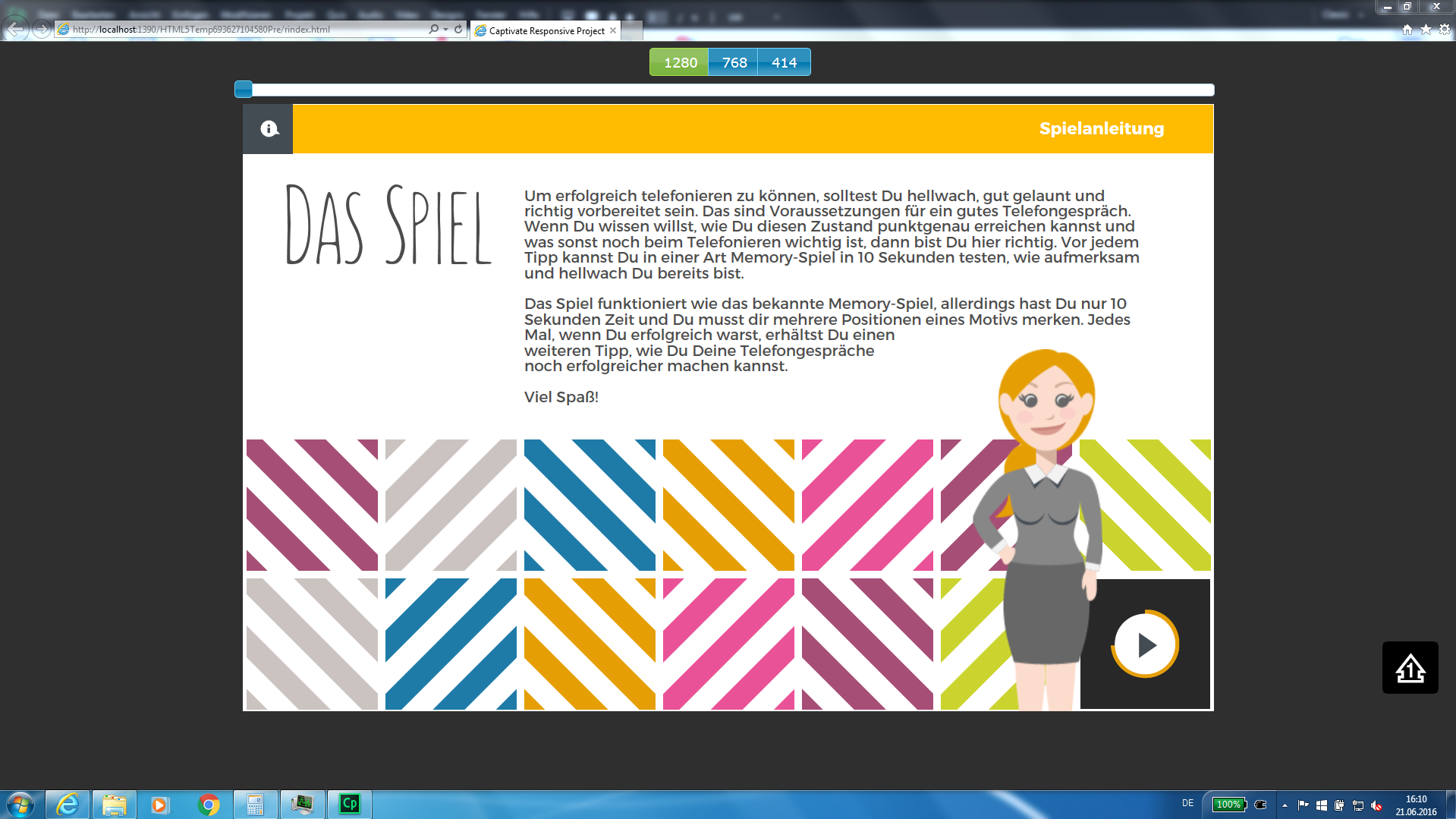The image size is (1456, 819).
Task: Click the 'Viel Spaß!' text line
Action: click(x=561, y=397)
